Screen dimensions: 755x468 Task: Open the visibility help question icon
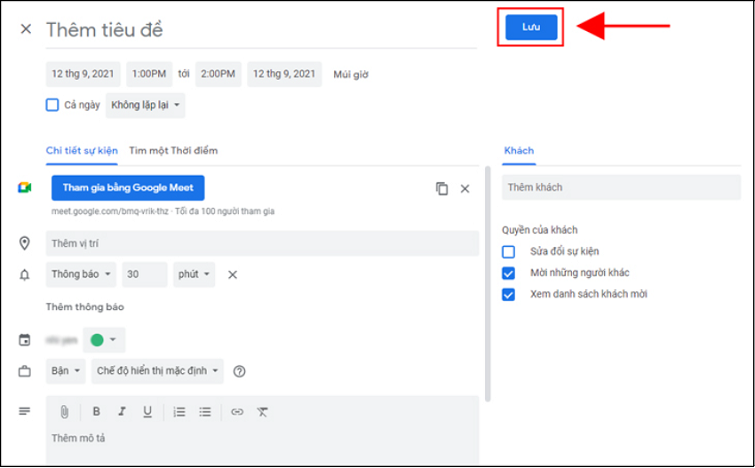pos(239,371)
